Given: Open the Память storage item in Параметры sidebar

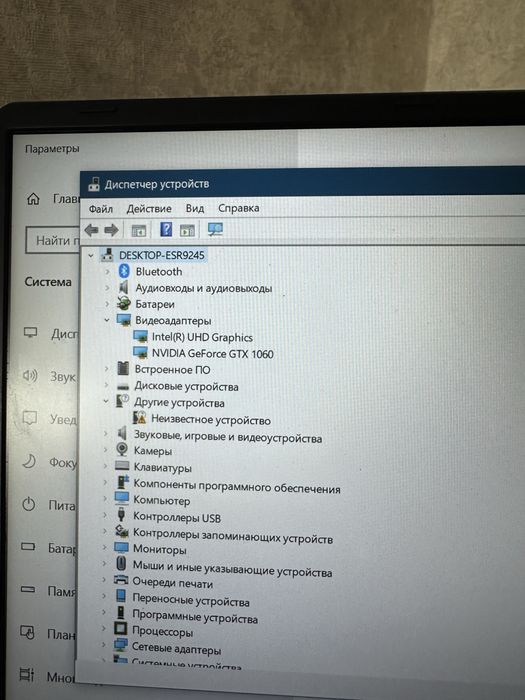Looking at the screenshot, I should point(48,591).
